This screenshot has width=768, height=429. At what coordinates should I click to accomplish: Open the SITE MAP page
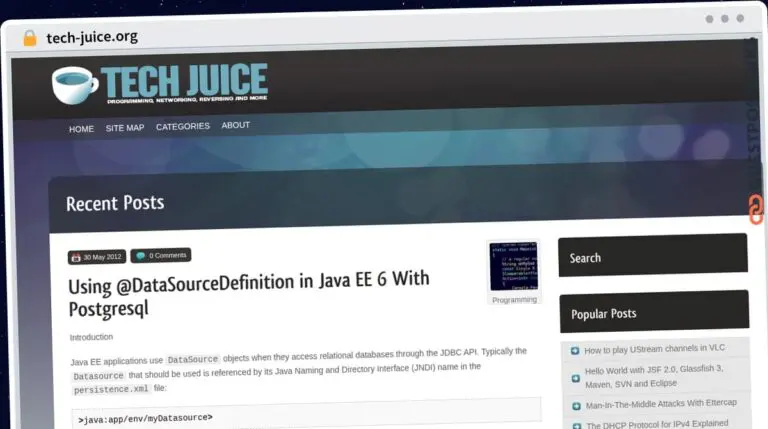point(125,128)
